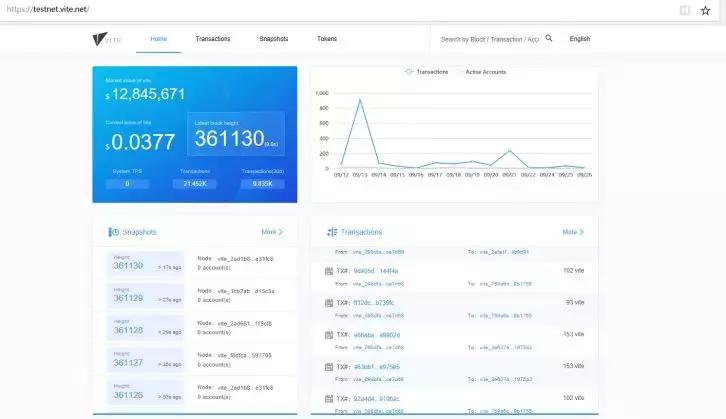Open snapshot height 361130

coord(128,266)
